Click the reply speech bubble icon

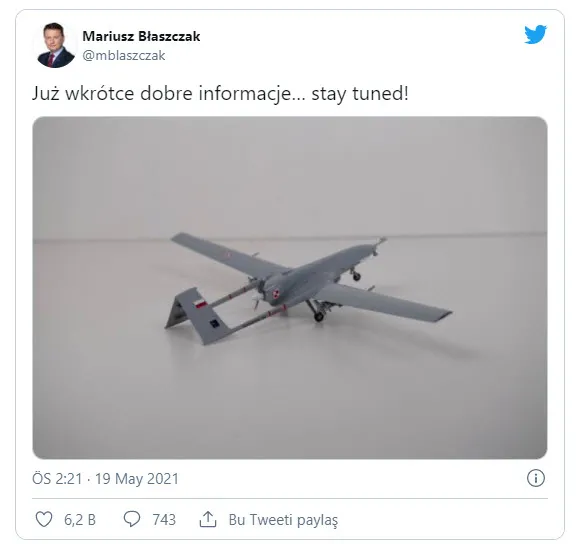(x=132, y=519)
